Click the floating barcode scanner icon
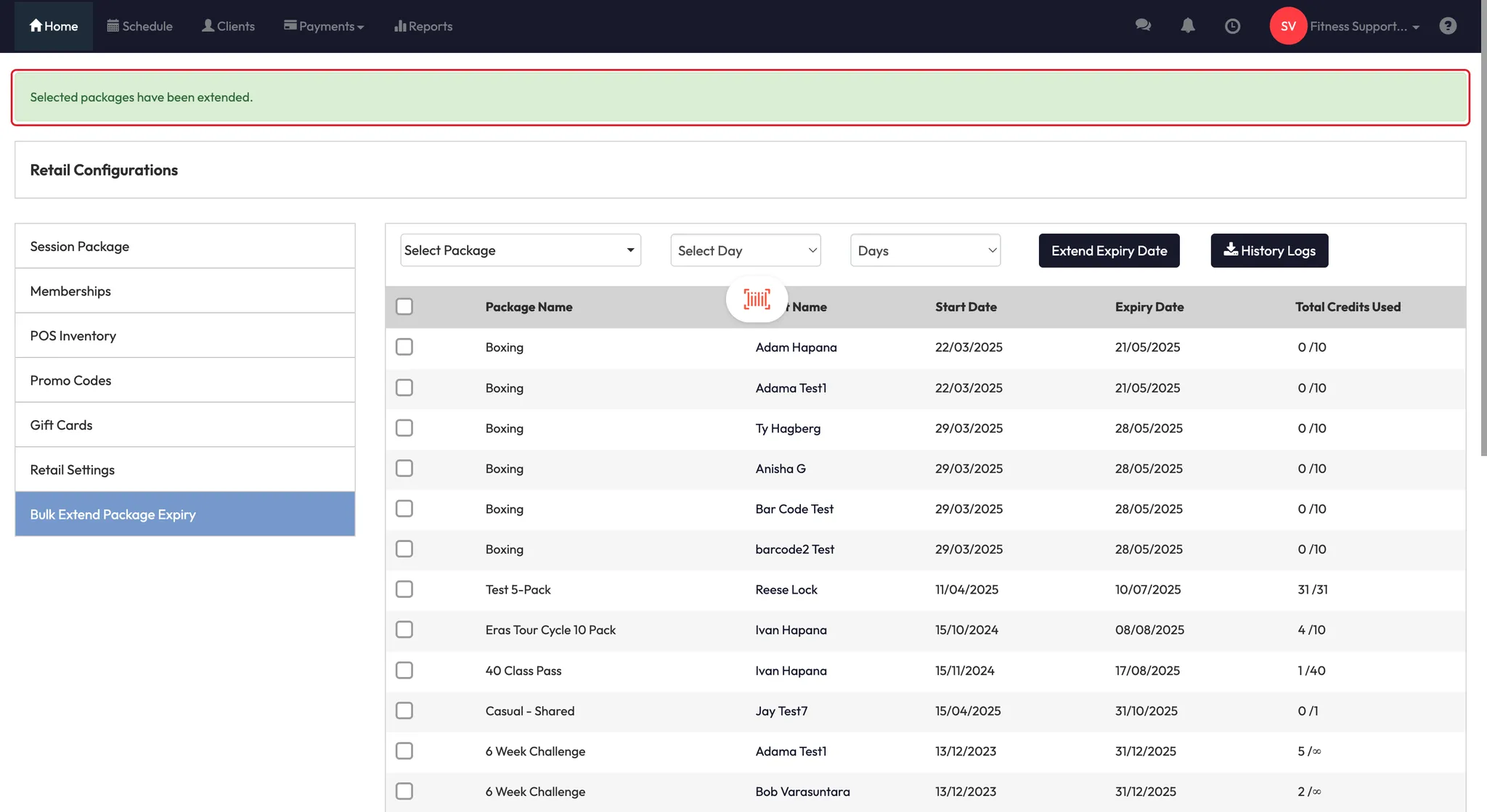The width and height of the screenshot is (1487, 812). tap(757, 299)
